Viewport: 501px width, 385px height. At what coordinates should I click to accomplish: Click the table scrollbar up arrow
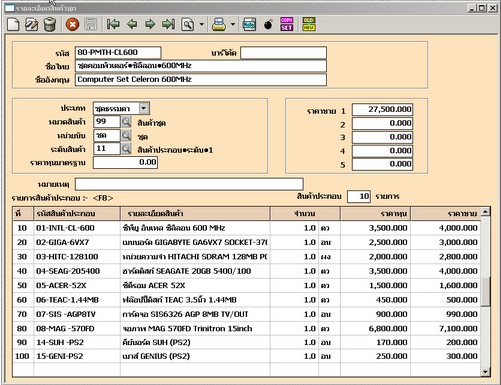(x=485, y=211)
